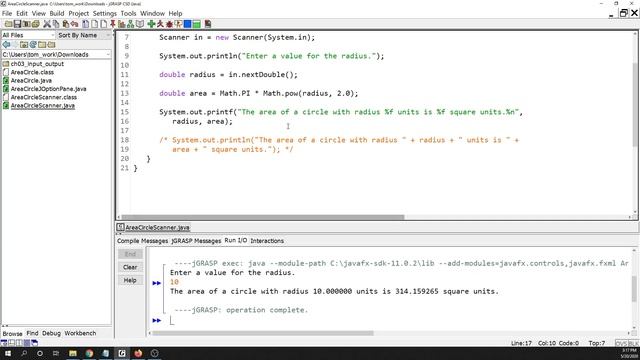Click the Paste clipboard icon
640x360 pixels.
click(x=66, y=24)
